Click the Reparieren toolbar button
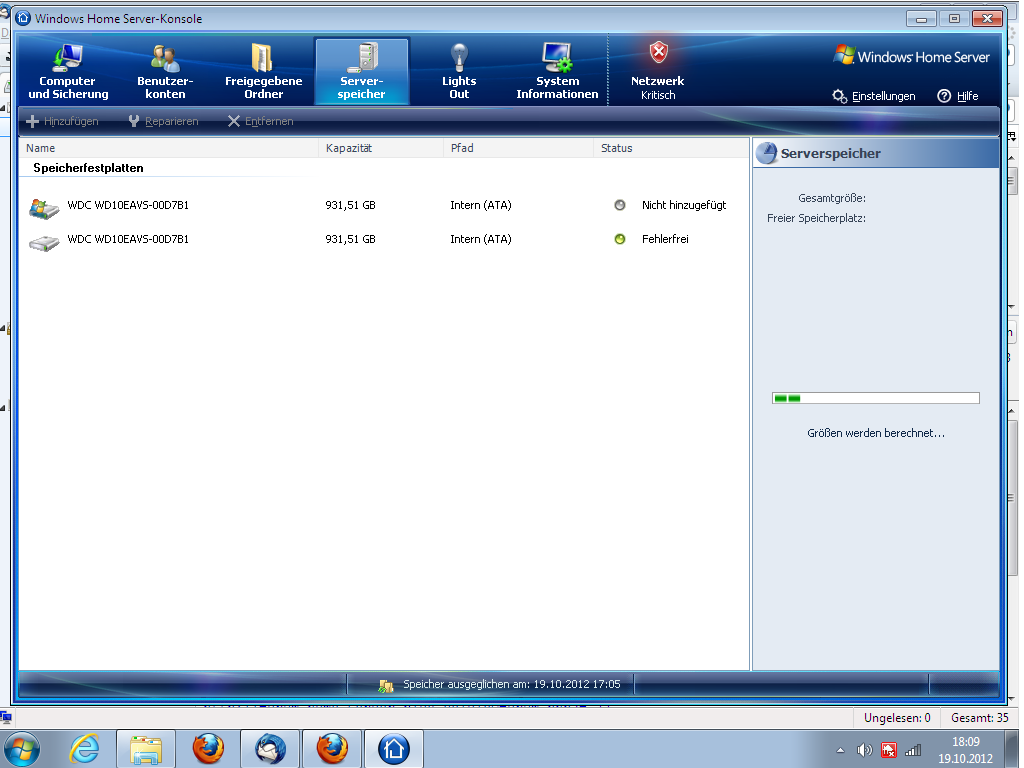Viewport: 1024px width, 768px height. (163, 121)
